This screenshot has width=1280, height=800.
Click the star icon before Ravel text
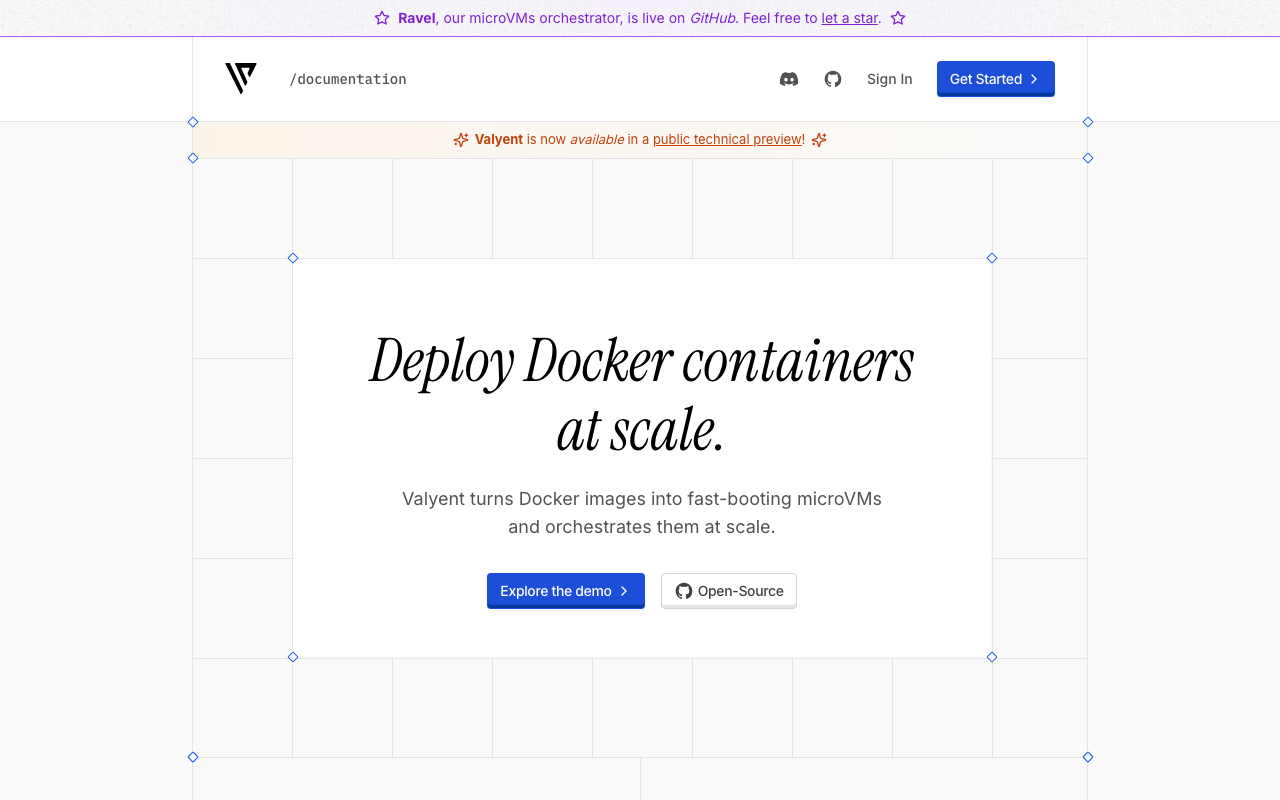click(x=382, y=18)
